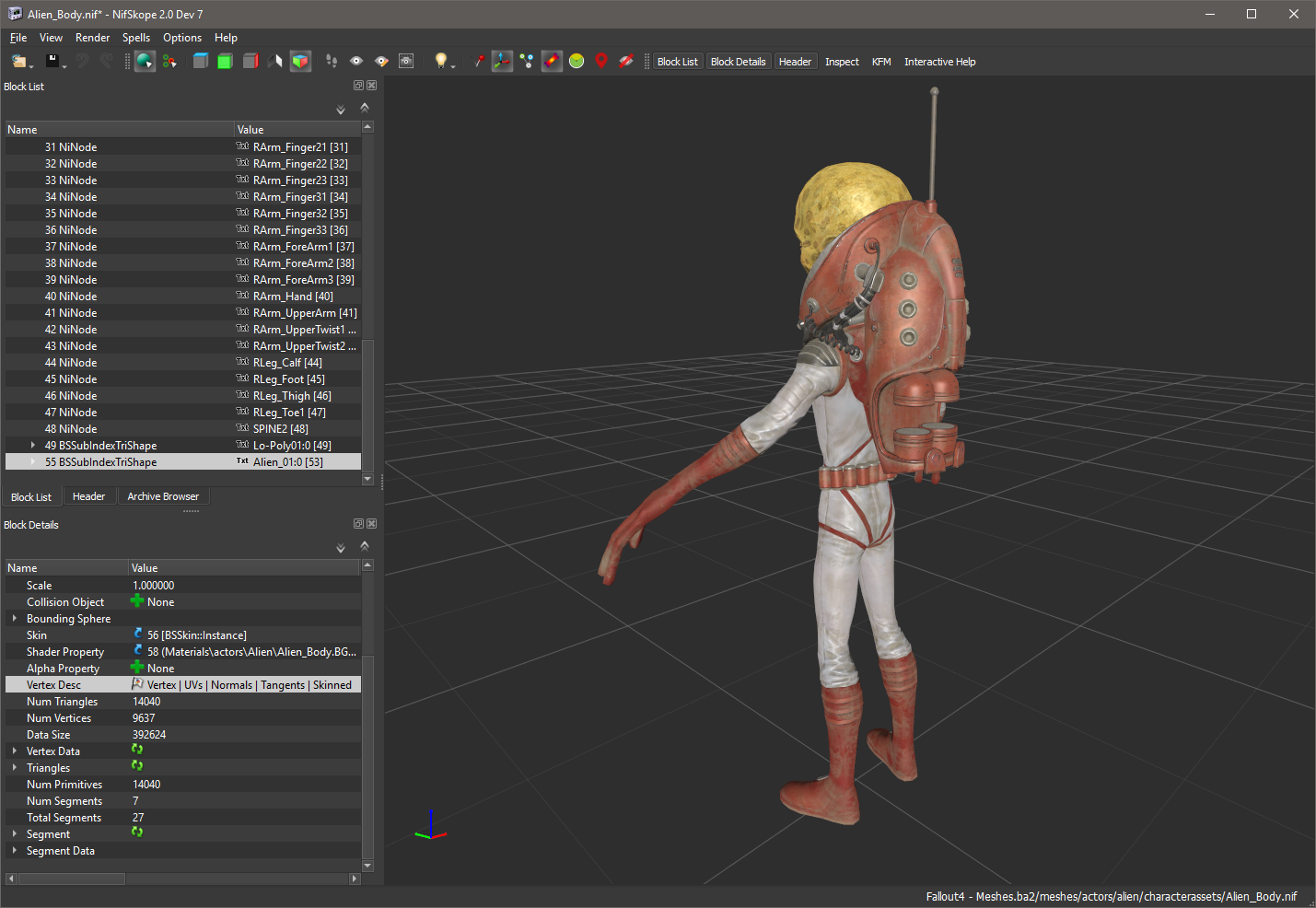Toggle the Perspective colored cube icon

coord(300,62)
